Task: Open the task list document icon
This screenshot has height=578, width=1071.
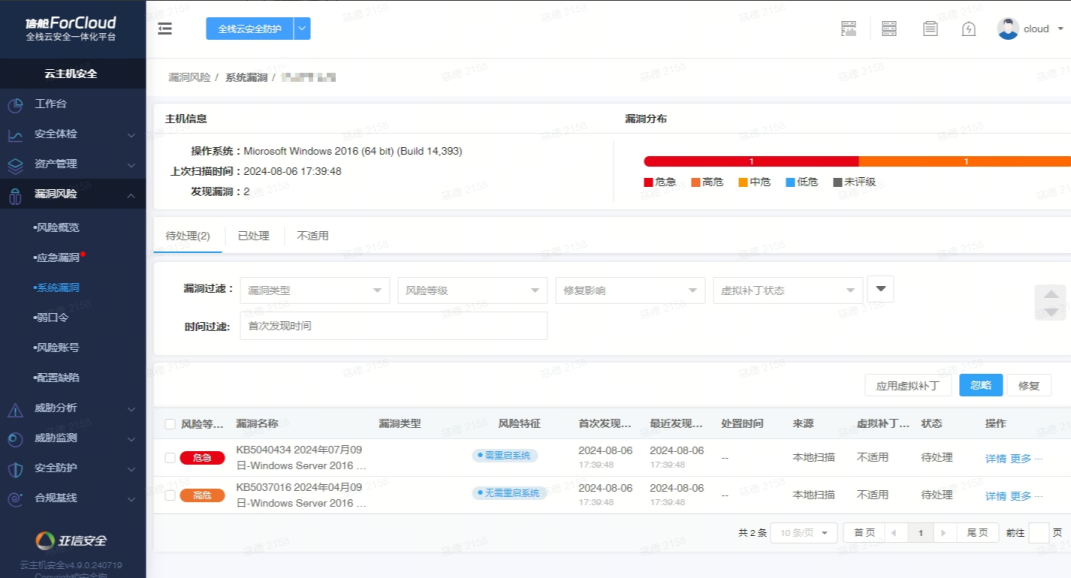Action: (930, 29)
